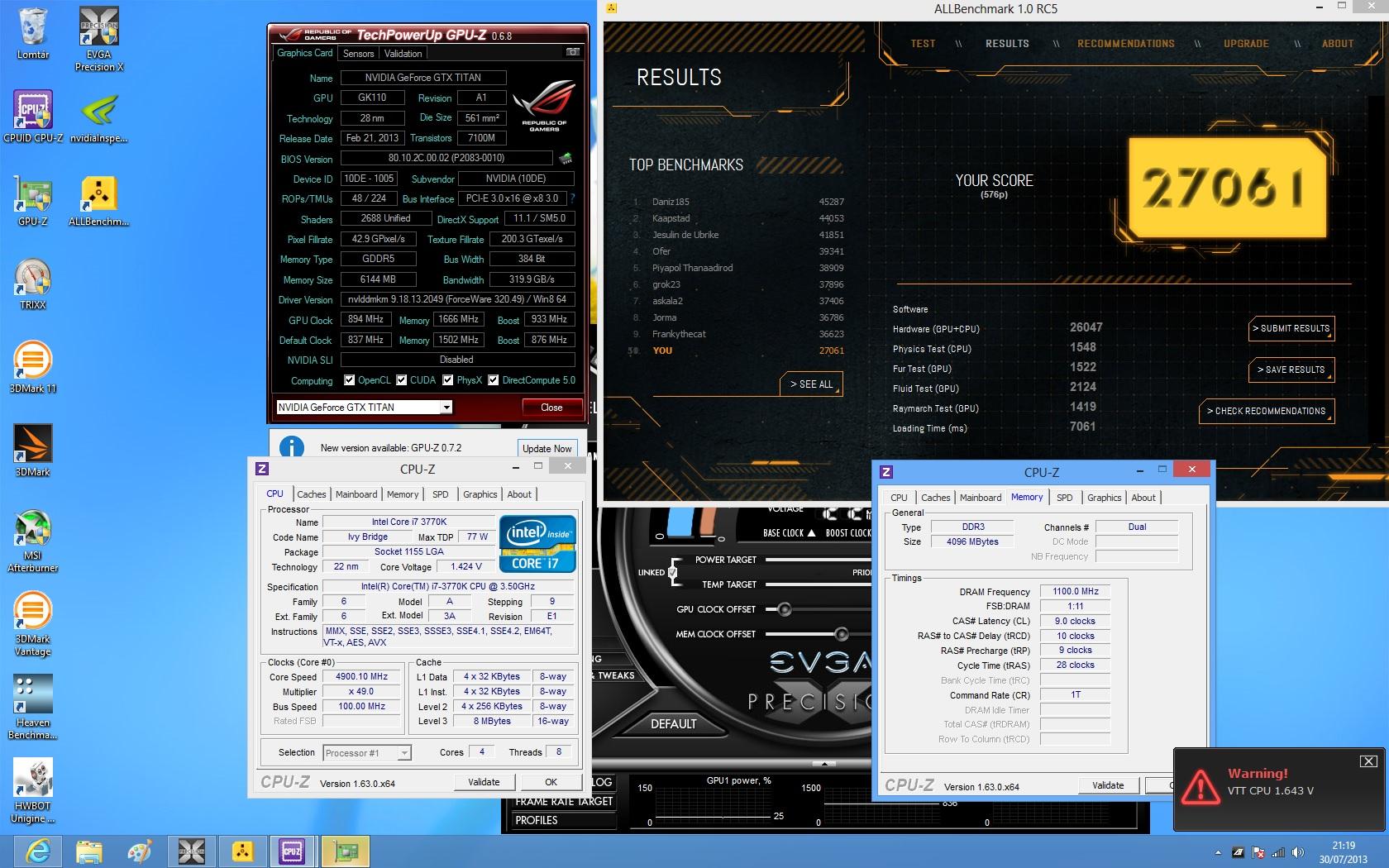This screenshot has width=1389, height=868.
Task: Adjust the POWER TARGET slider
Action: tap(819, 560)
